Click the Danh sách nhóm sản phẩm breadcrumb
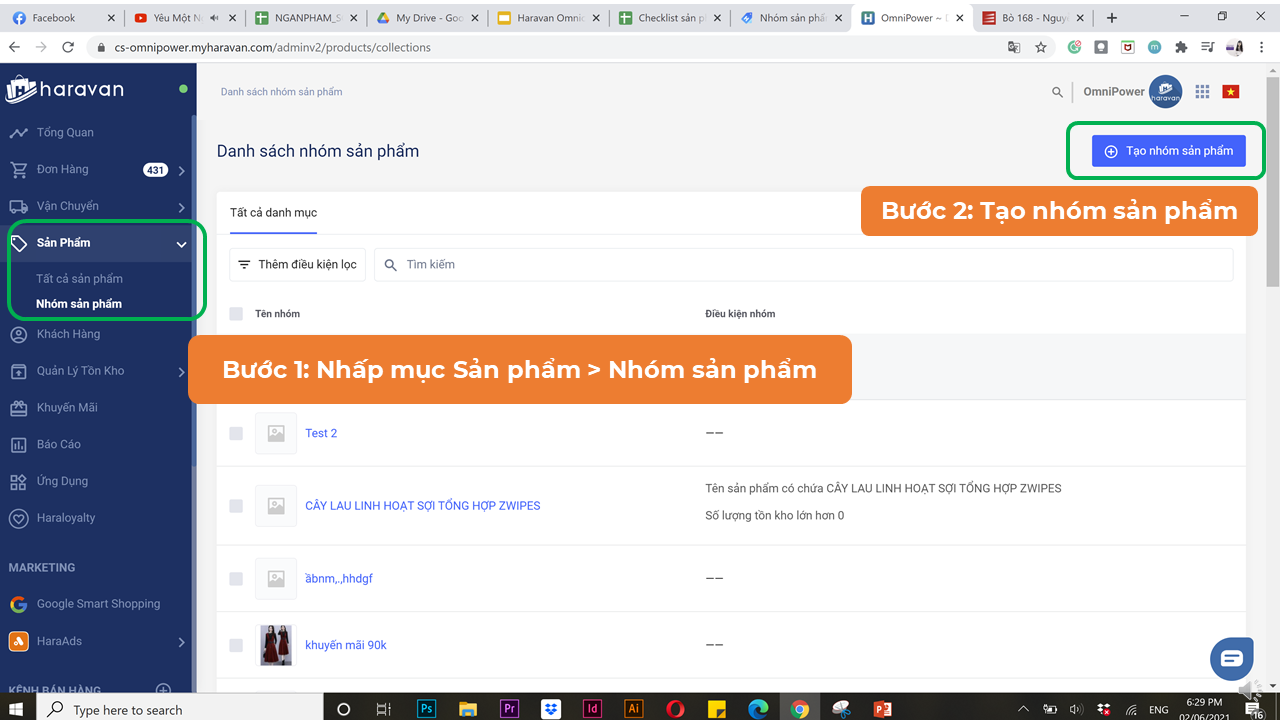Screen dimensions: 1280x720 [281, 92]
